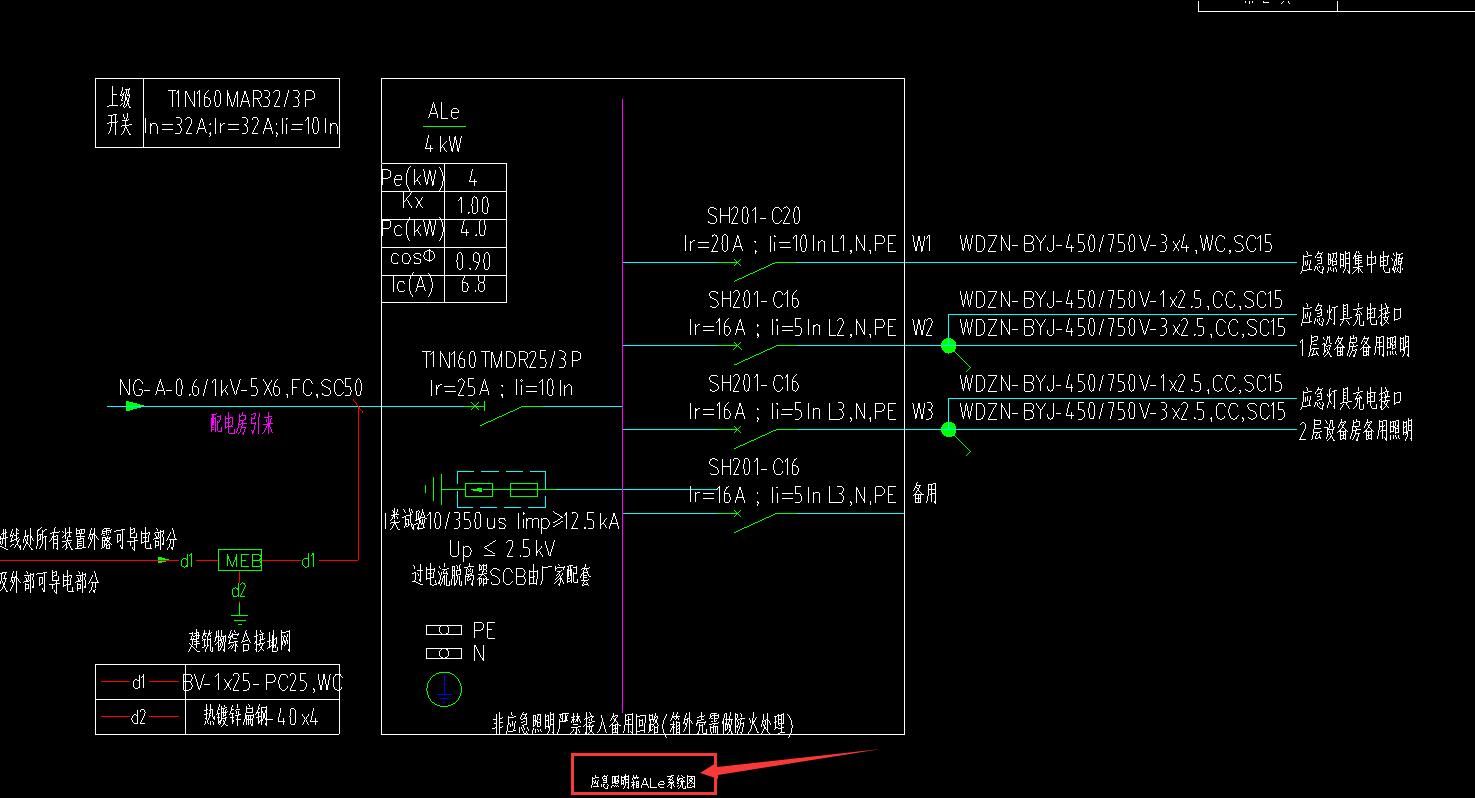Click the Pc(kW) table cell
The height and width of the screenshot is (798, 1475).
[412, 232]
